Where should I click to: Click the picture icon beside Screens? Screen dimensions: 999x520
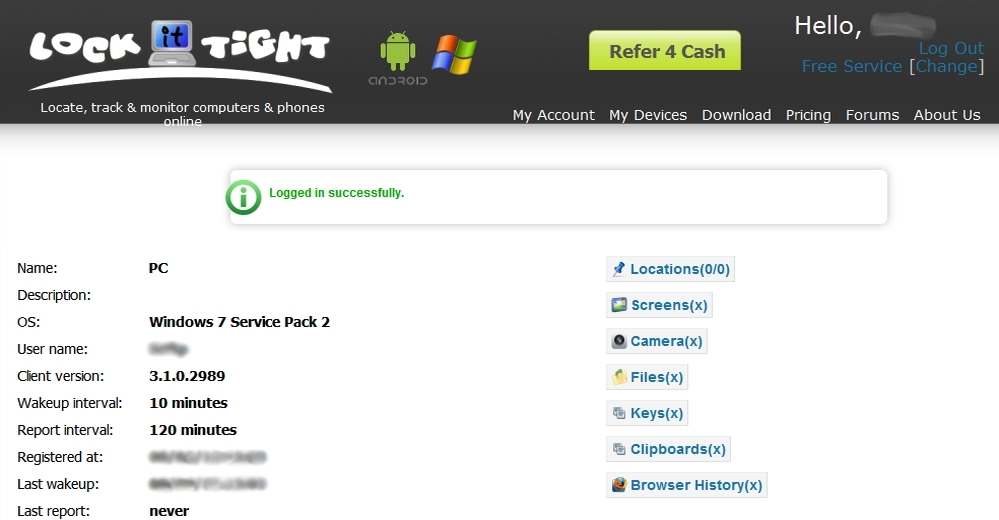(x=619, y=305)
